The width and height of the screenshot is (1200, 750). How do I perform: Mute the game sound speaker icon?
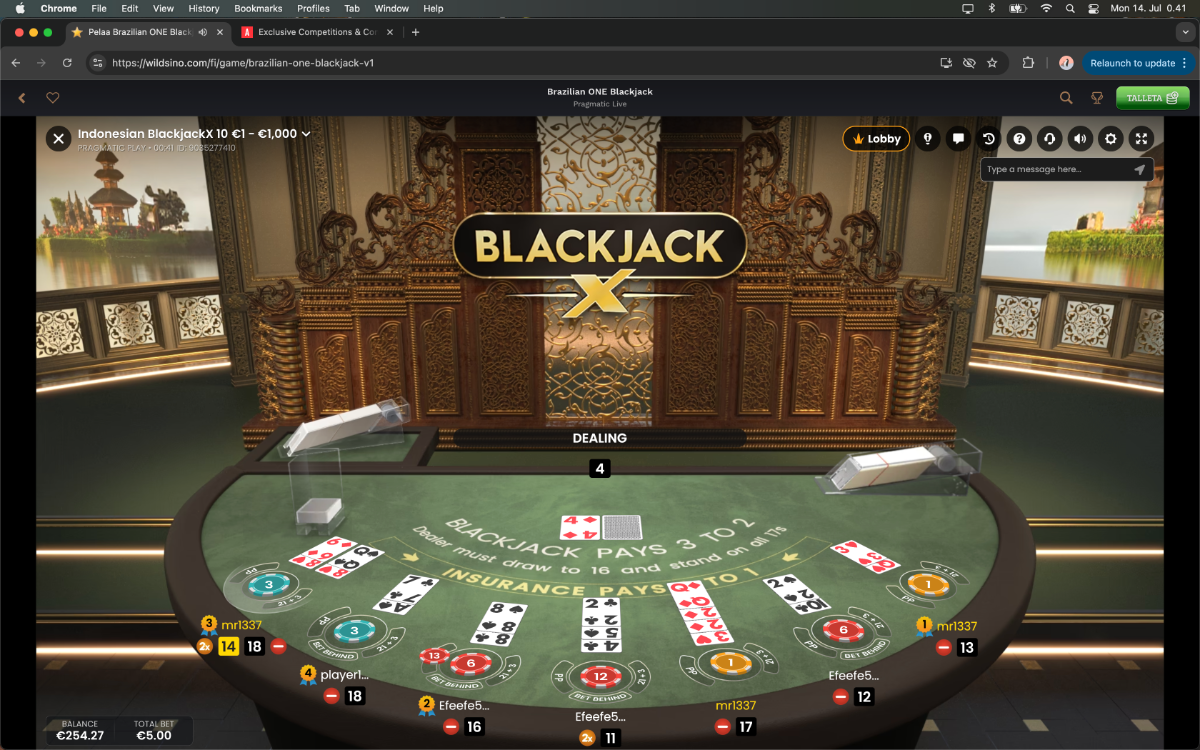[1080, 139]
